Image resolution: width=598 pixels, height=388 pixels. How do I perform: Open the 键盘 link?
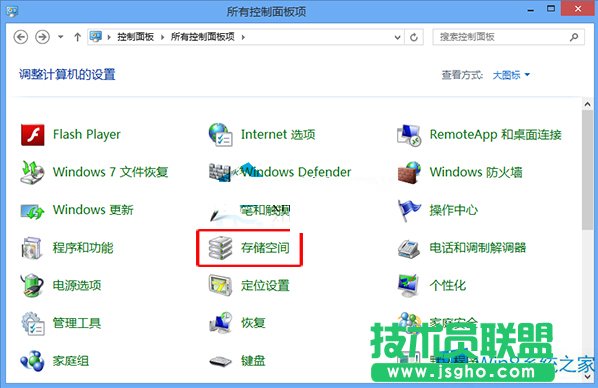tap(253, 361)
